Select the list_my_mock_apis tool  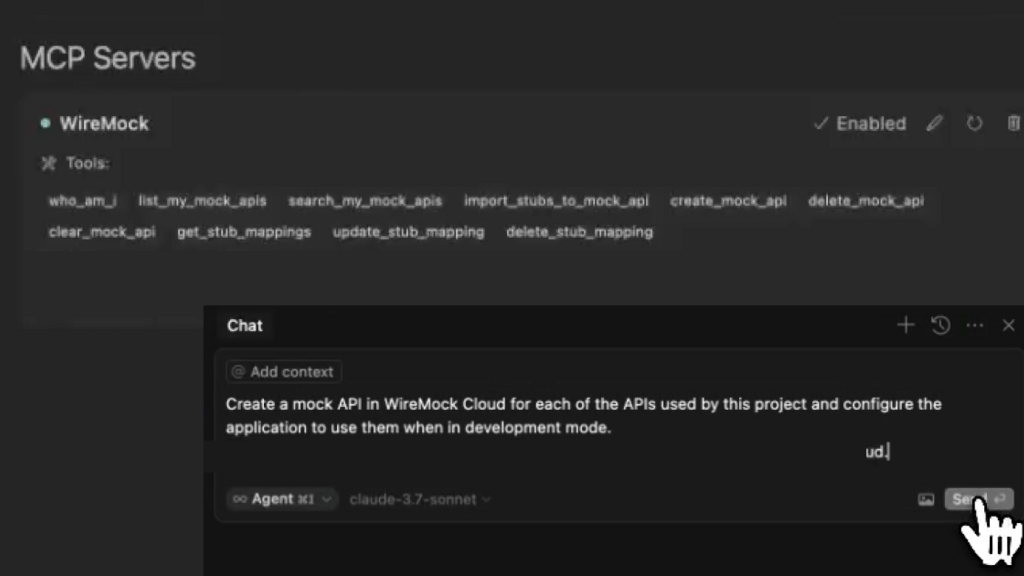pos(202,200)
